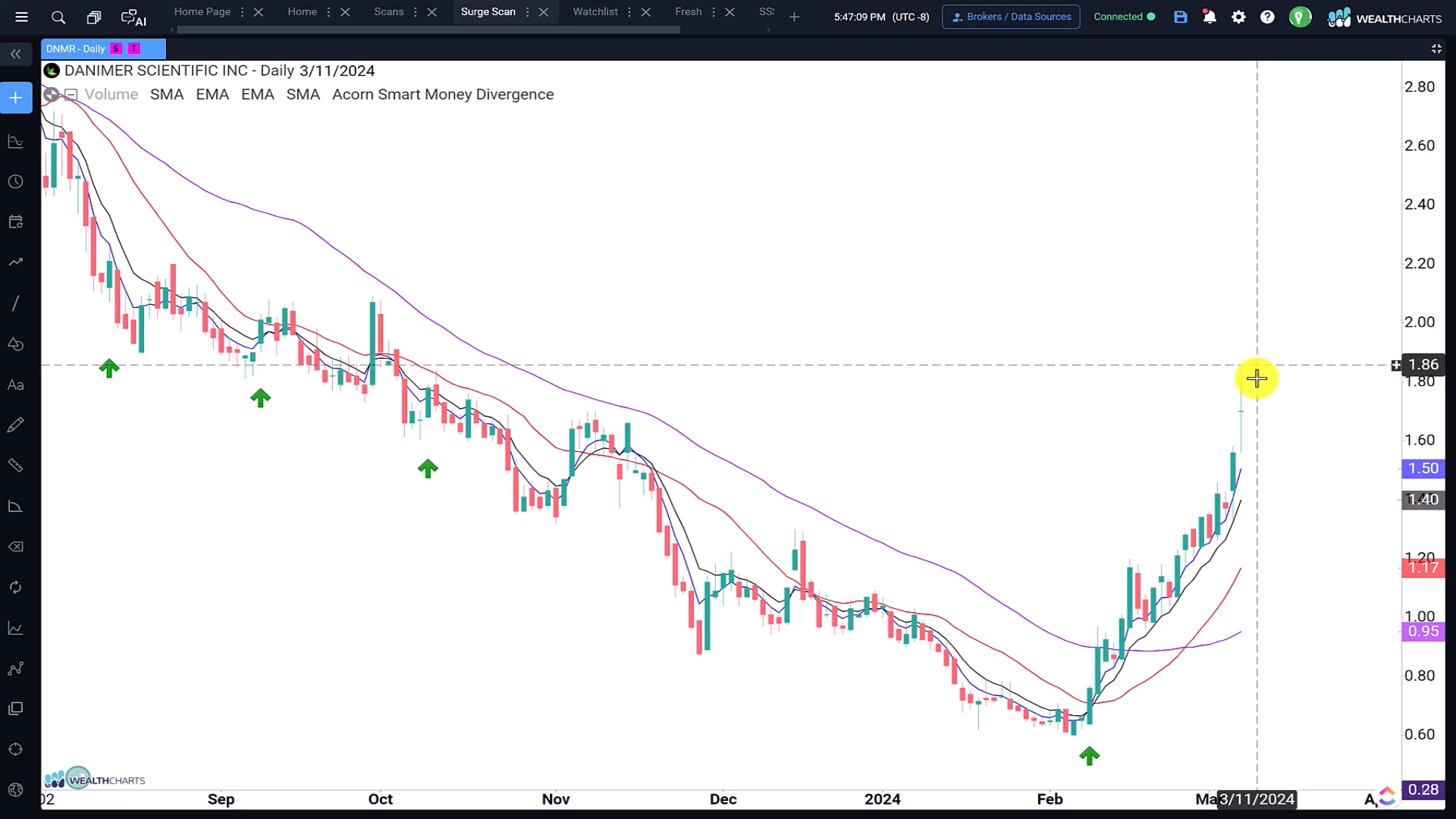Toggle the Volume indicator label

111,95
